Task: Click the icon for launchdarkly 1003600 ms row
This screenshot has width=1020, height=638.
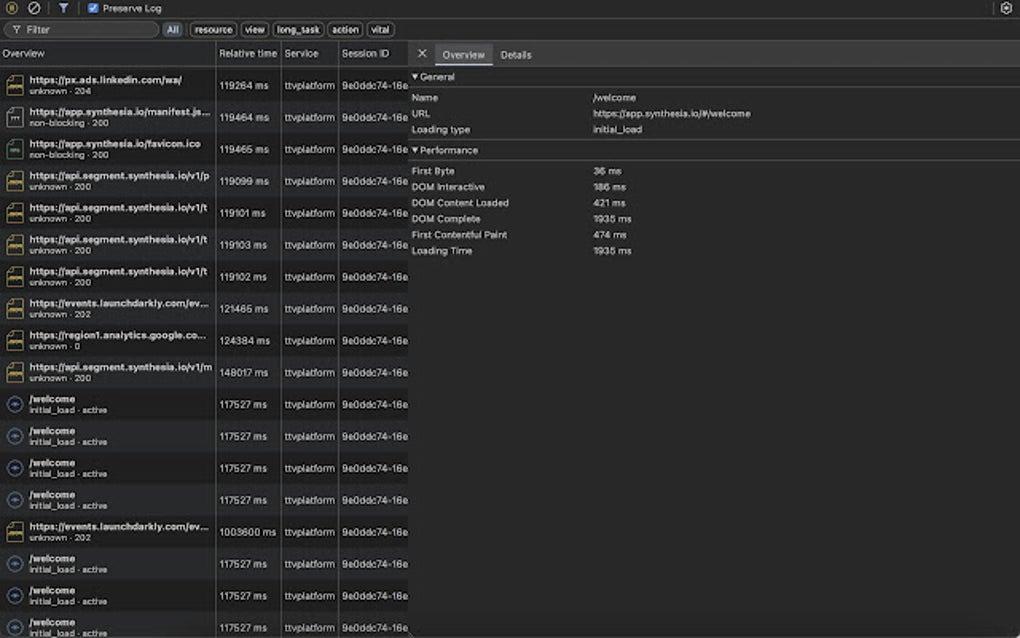Action: pos(15,532)
